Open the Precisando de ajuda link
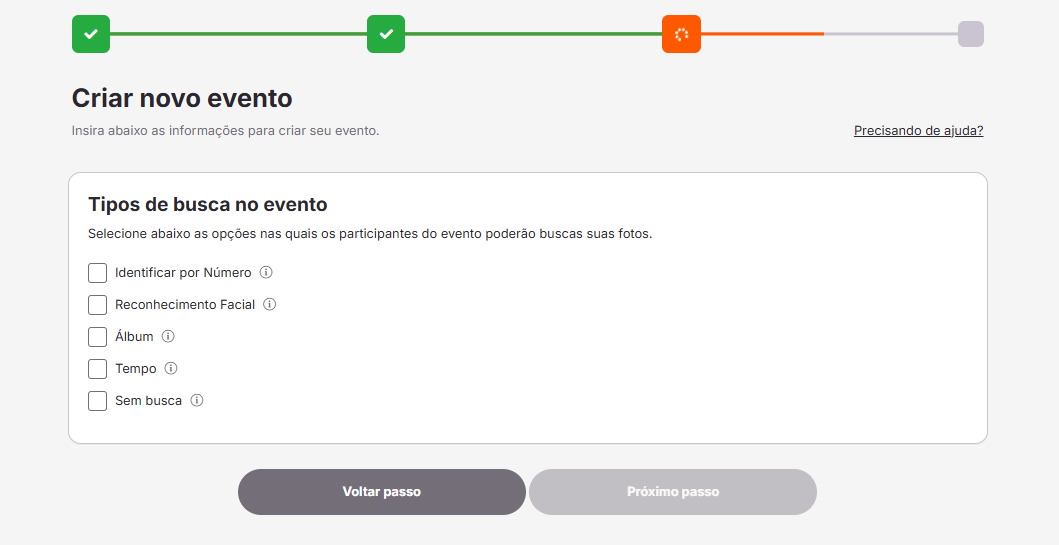 pyautogui.click(x=918, y=130)
